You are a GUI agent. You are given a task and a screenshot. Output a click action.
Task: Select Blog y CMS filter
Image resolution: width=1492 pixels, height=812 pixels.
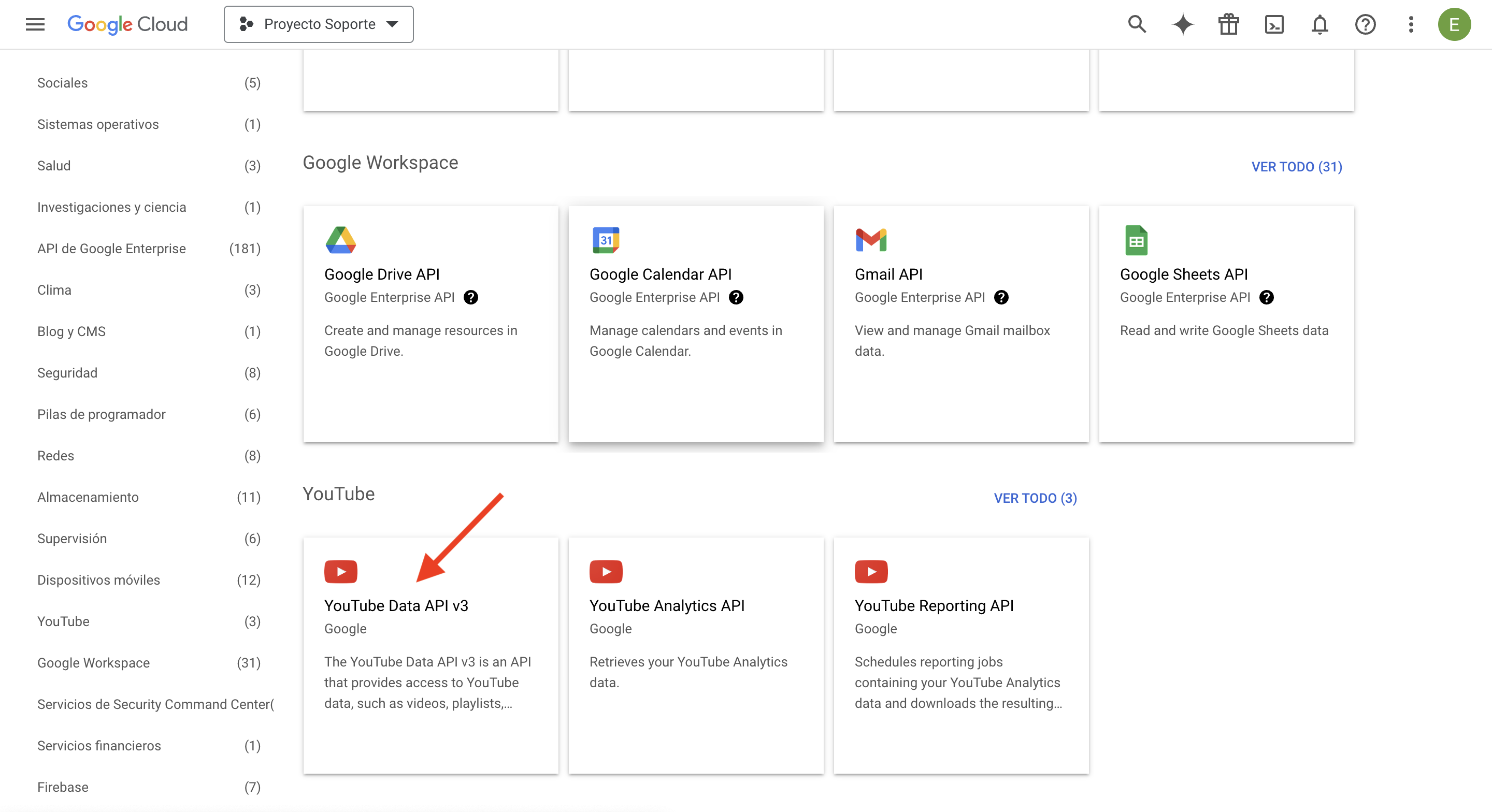(x=149, y=331)
